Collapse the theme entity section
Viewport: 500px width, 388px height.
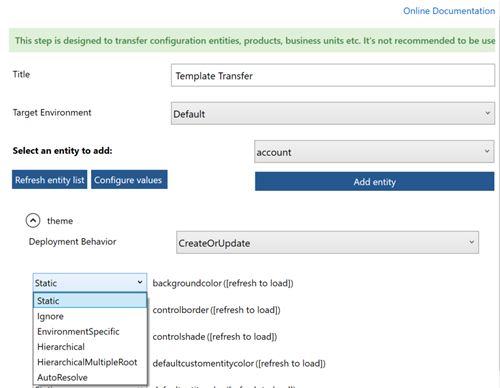click(33, 221)
